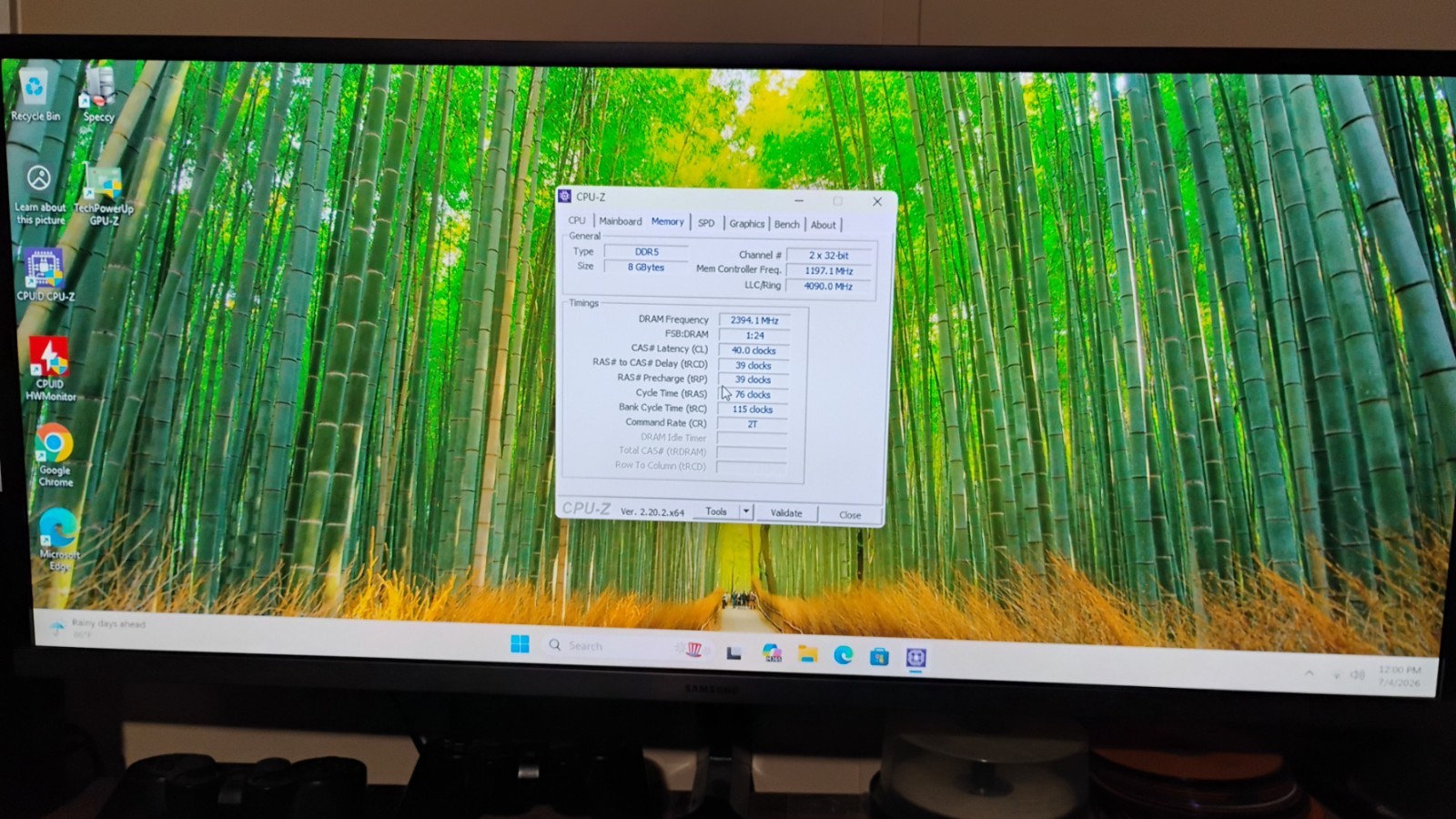This screenshot has width=1456, height=819.
Task: Click the 2 x 32-bit channel value
Action: point(829,256)
